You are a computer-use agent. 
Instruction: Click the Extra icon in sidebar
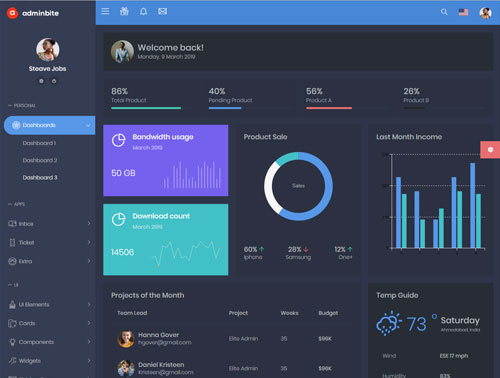12,261
